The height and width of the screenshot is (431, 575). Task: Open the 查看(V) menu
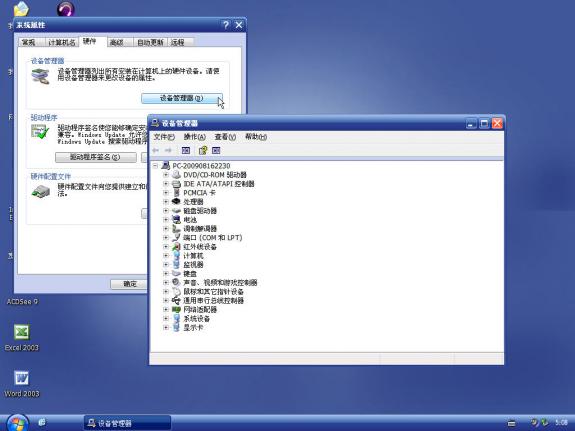(225, 137)
